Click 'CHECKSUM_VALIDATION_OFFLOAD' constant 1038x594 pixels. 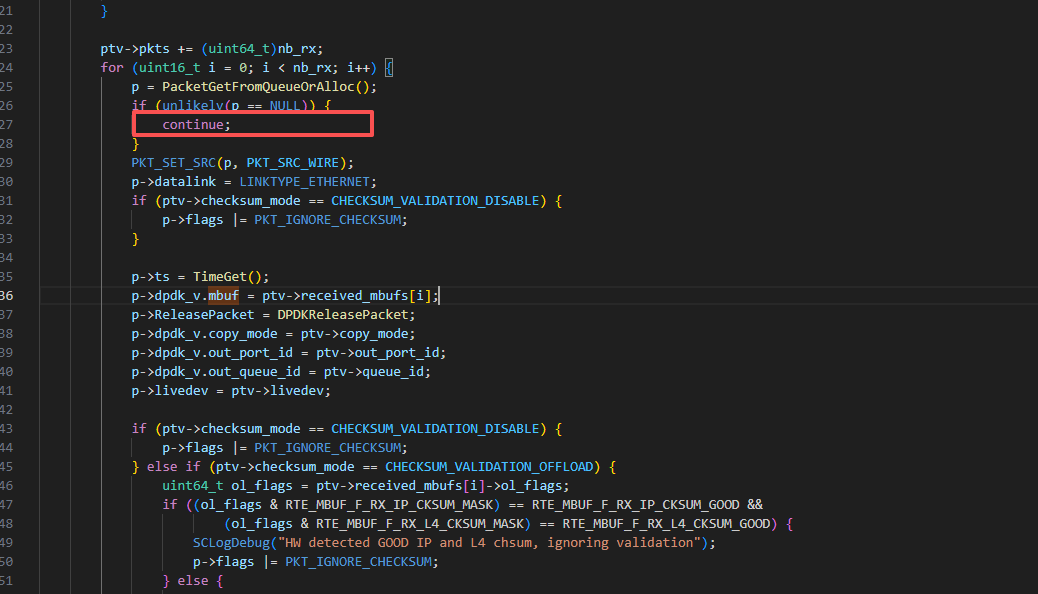[489, 467]
